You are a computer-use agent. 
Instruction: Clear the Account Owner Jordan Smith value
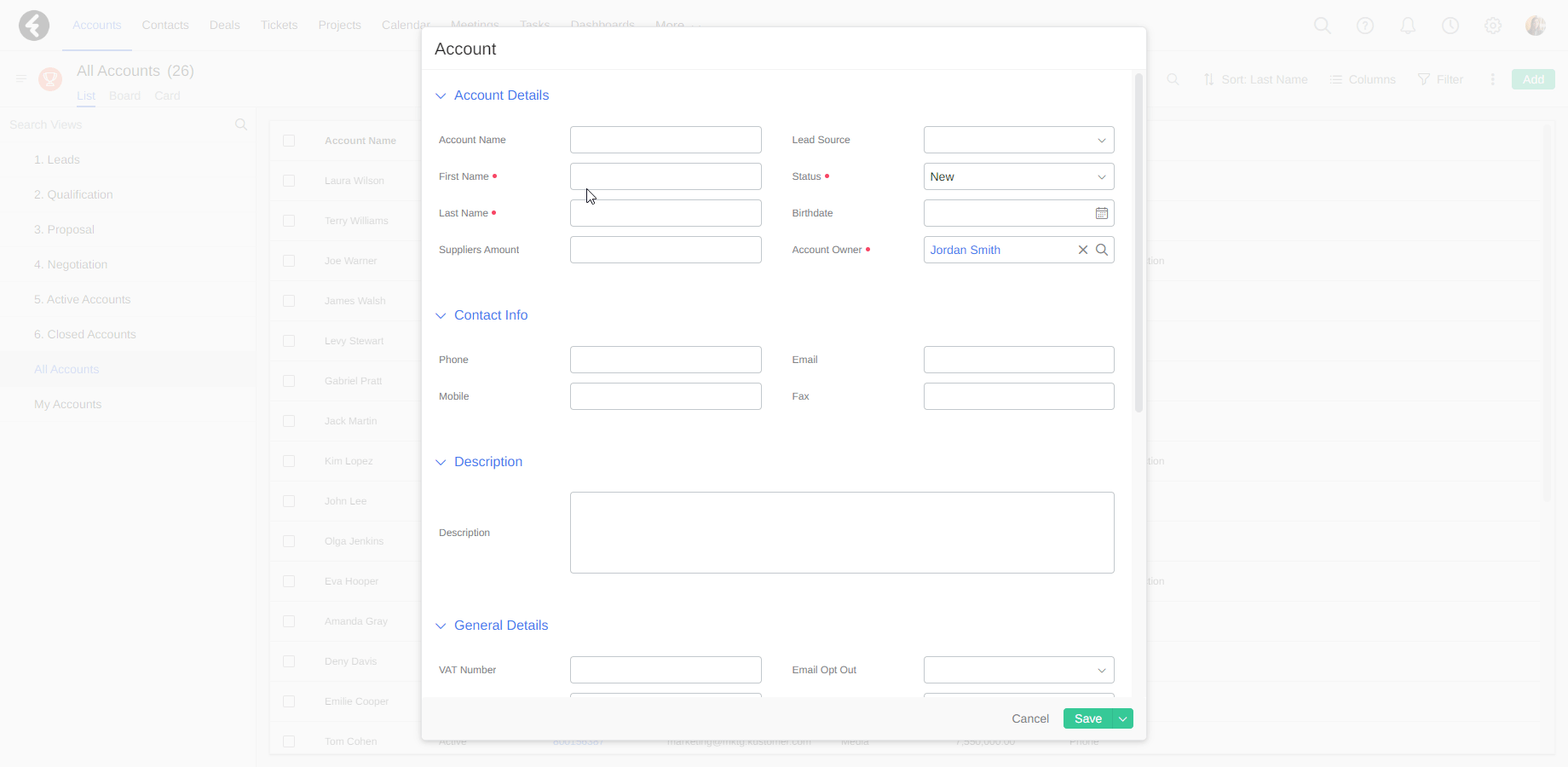pos(1083,250)
